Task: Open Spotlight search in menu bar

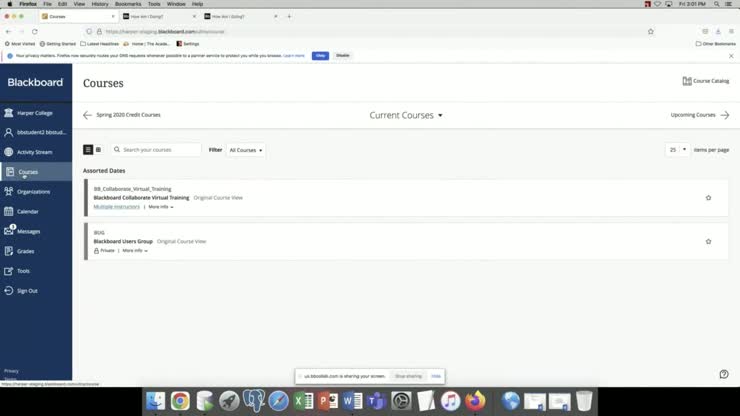Action: click(716, 4)
